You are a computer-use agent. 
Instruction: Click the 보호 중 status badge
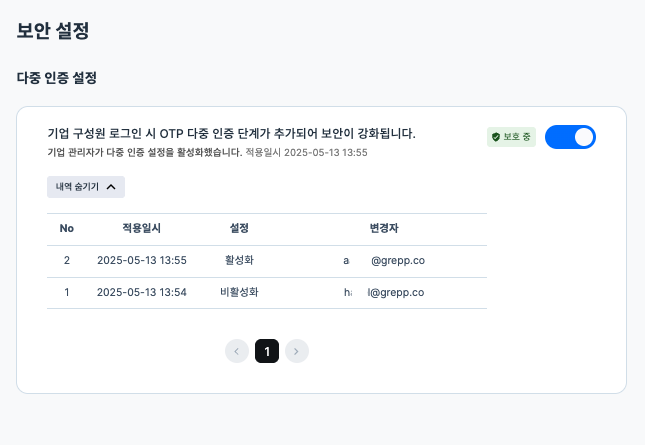pos(511,137)
